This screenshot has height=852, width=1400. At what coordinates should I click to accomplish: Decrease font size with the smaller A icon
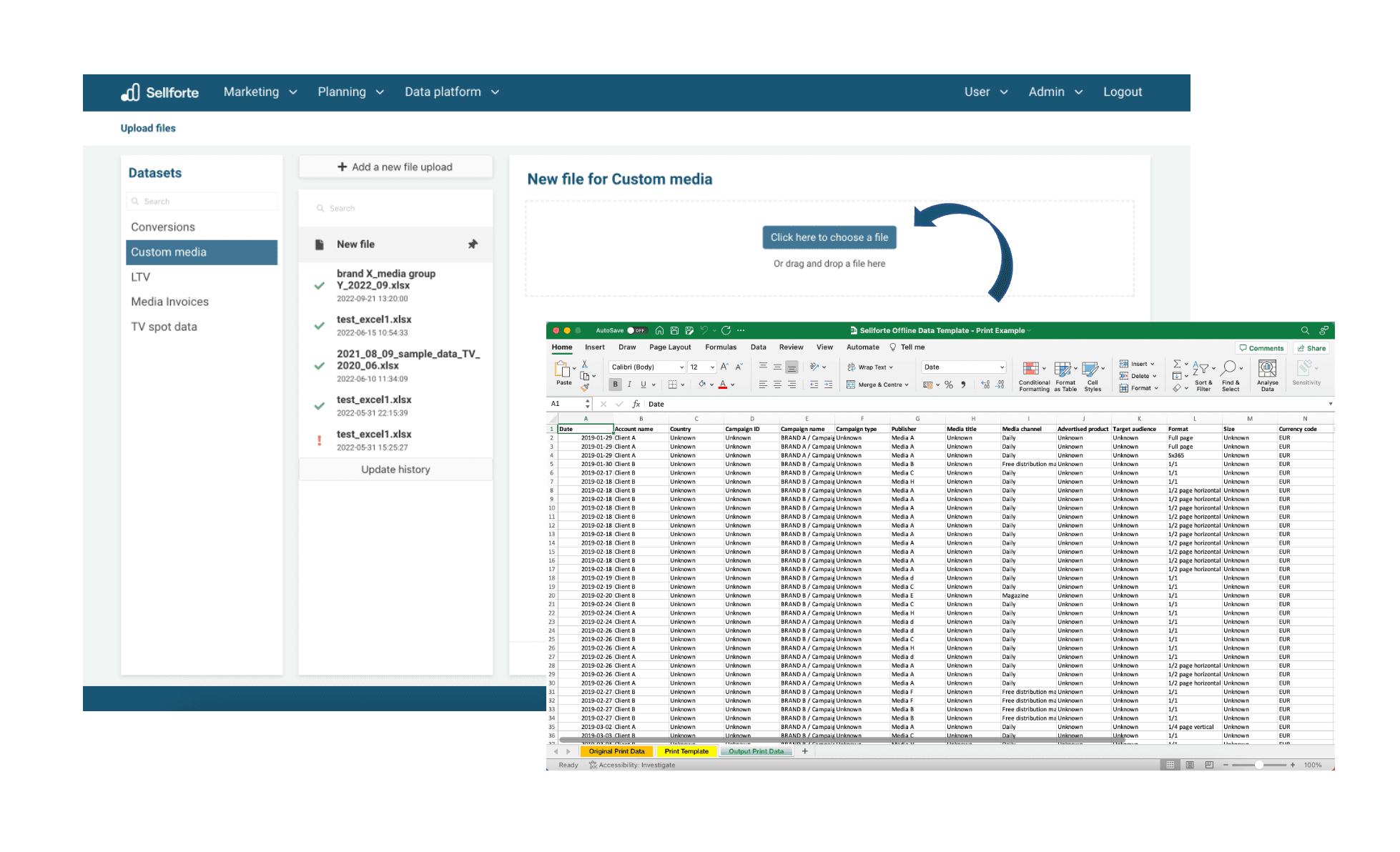pyautogui.click(x=739, y=367)
